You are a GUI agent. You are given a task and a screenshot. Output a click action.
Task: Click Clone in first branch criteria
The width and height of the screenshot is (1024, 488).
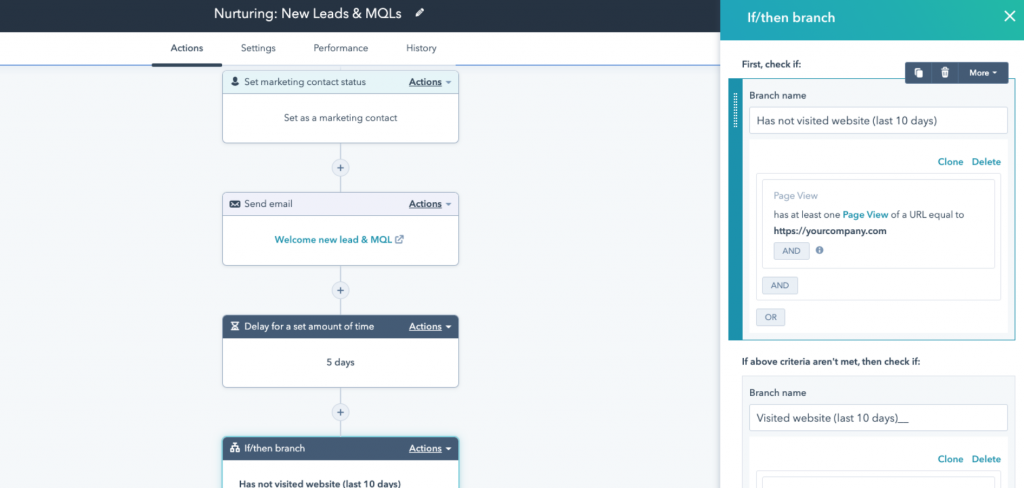click(950, 162)
